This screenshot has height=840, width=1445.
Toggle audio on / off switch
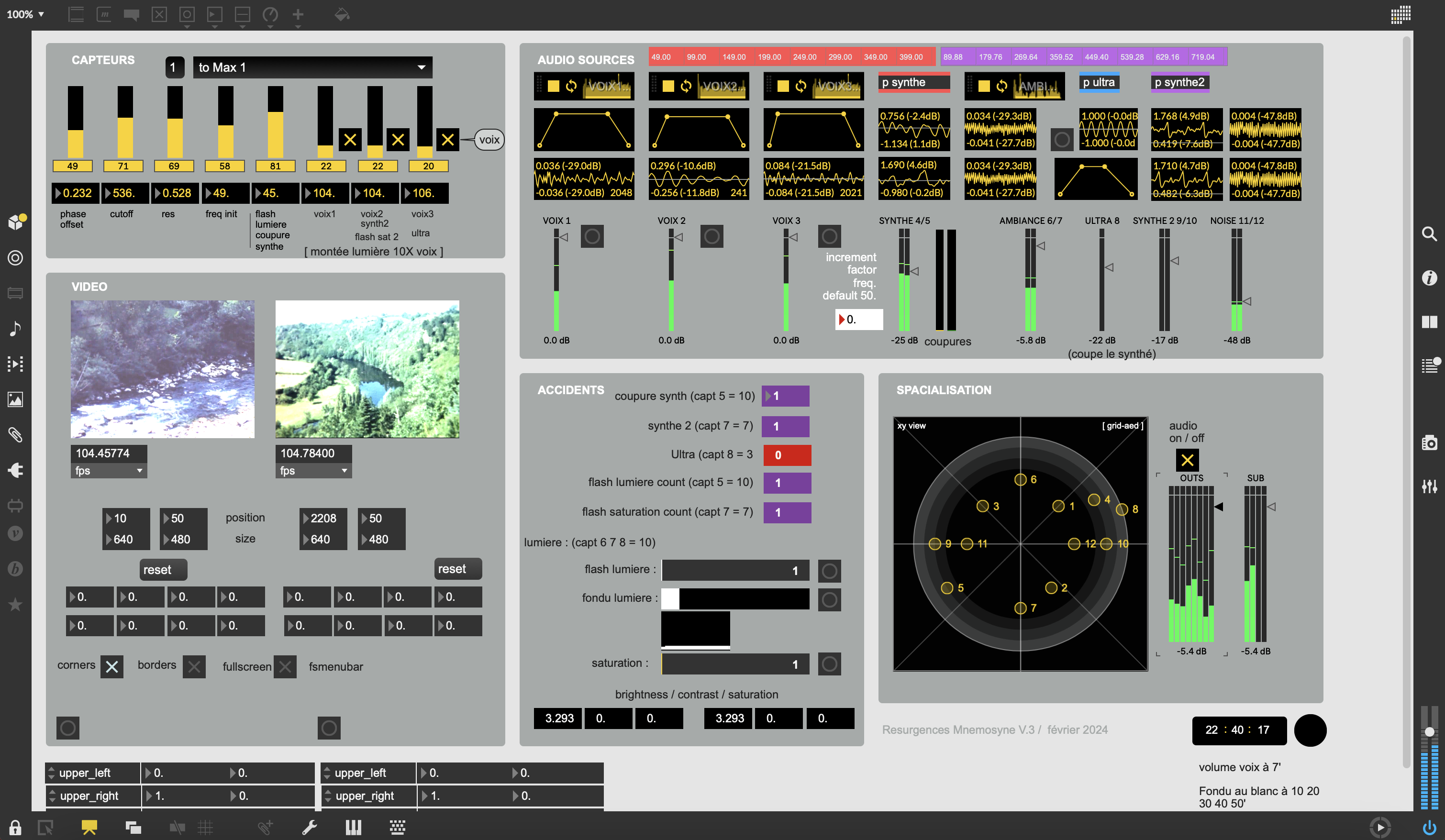click(1187, 460)
